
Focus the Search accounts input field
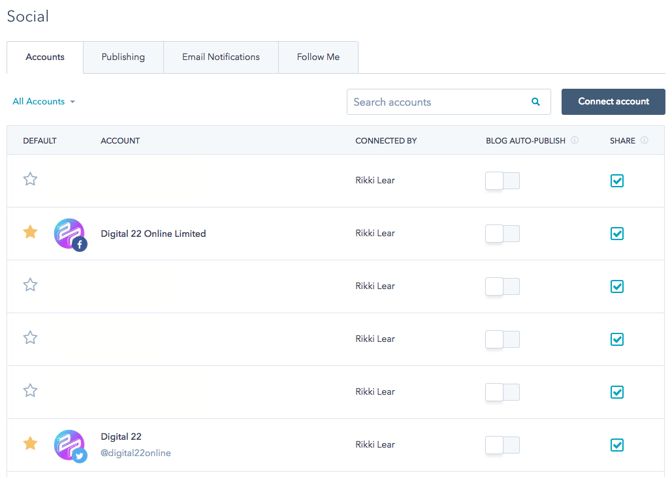(436, 102)
